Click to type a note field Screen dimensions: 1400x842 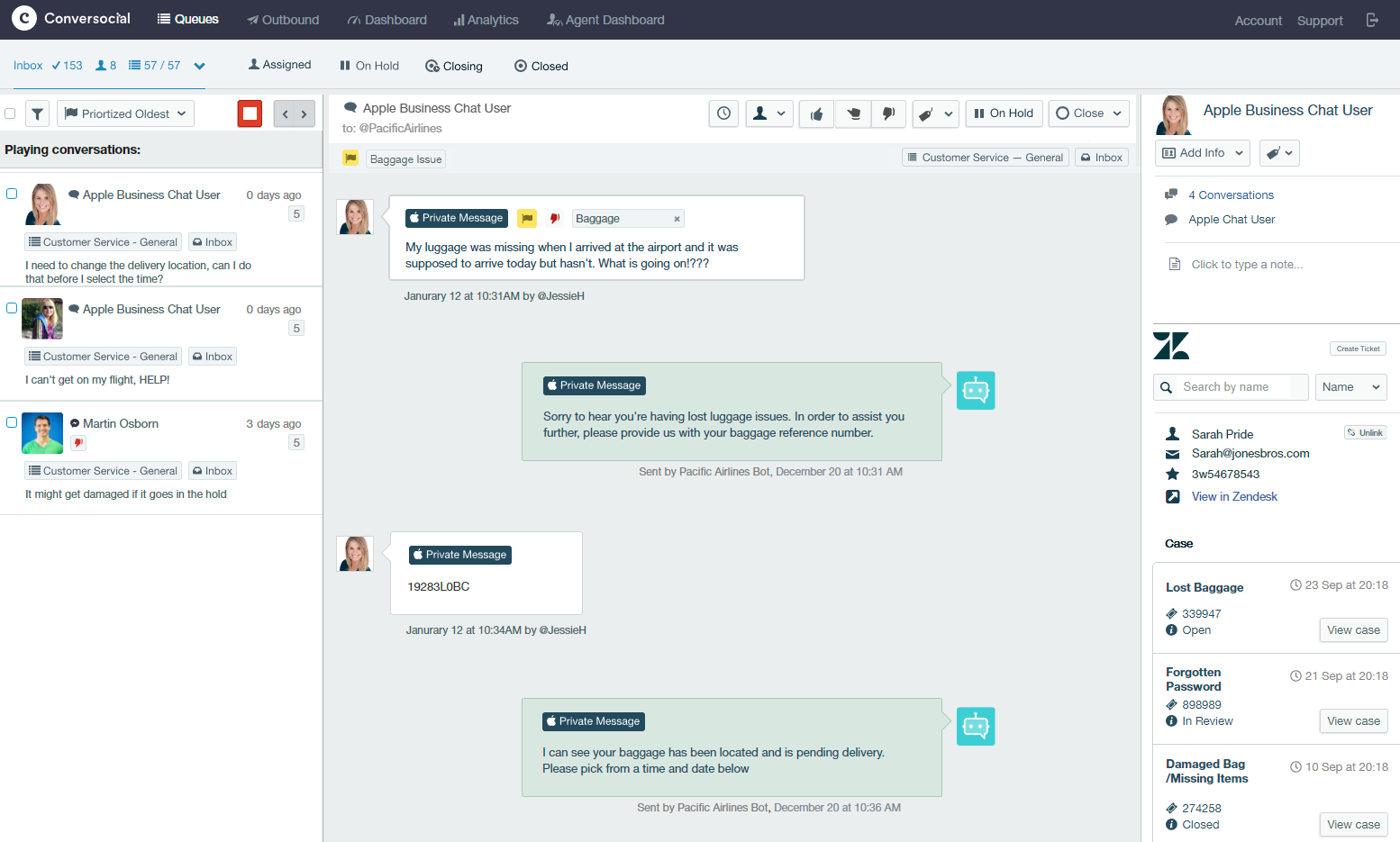pos(1247,264)
